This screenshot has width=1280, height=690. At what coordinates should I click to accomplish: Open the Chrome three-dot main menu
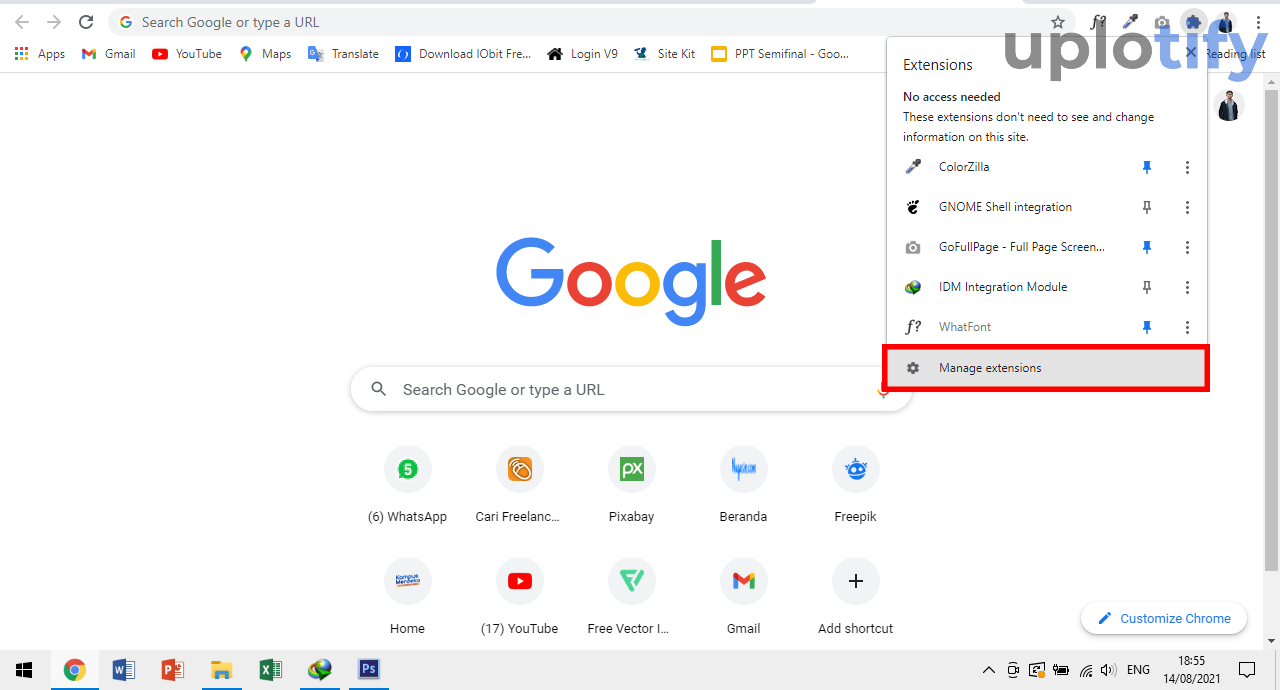coord(1258,22)
